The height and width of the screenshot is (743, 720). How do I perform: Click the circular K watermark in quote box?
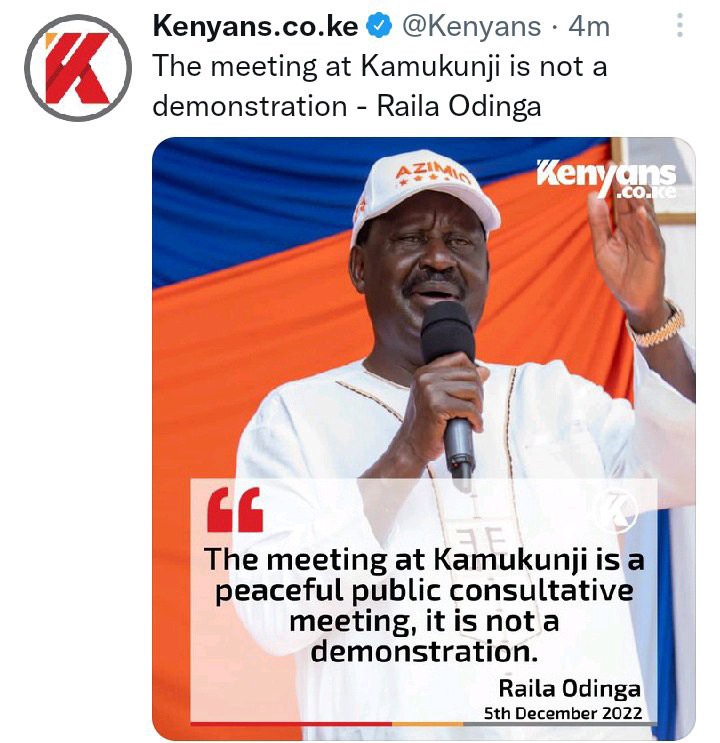pos(617,510)
